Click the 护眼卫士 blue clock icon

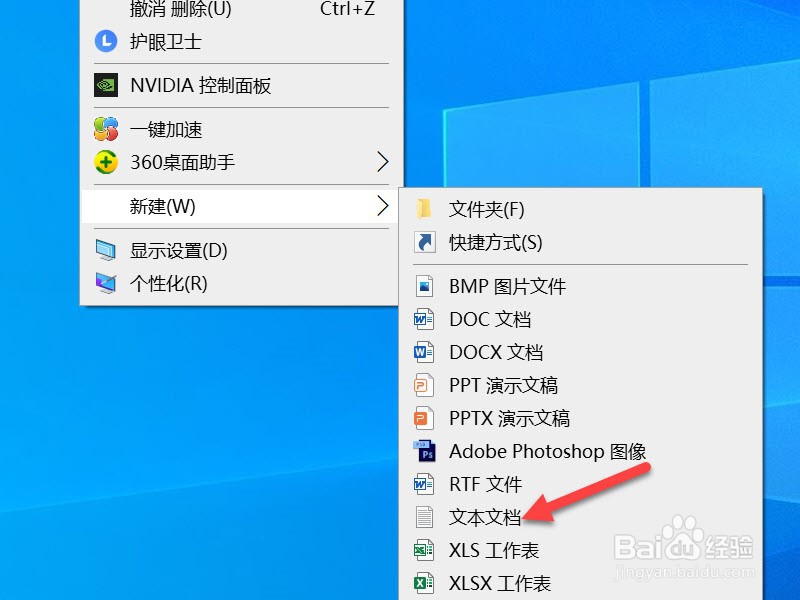click(106, 41)
